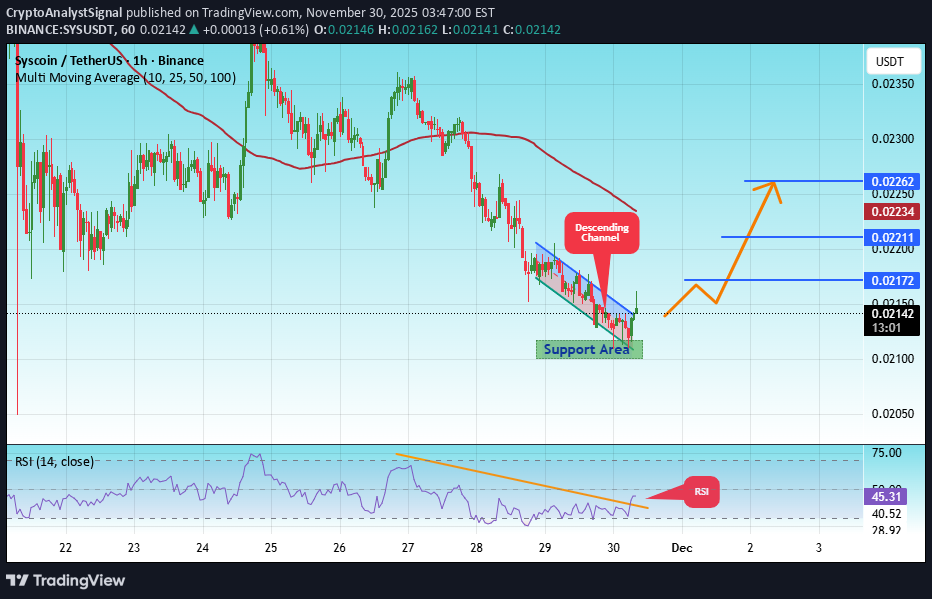Click the green Support Area label
932x599 pixels.
pos(589,349)
